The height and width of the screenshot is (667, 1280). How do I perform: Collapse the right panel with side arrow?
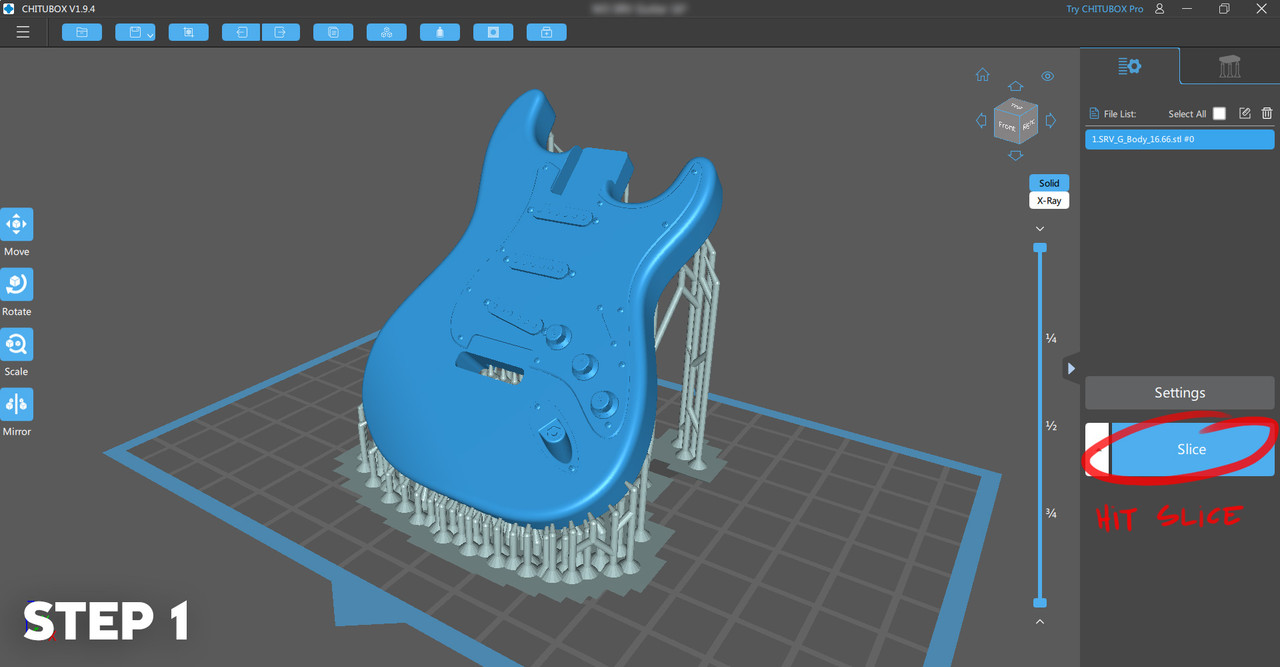(x=1071, y=368)
